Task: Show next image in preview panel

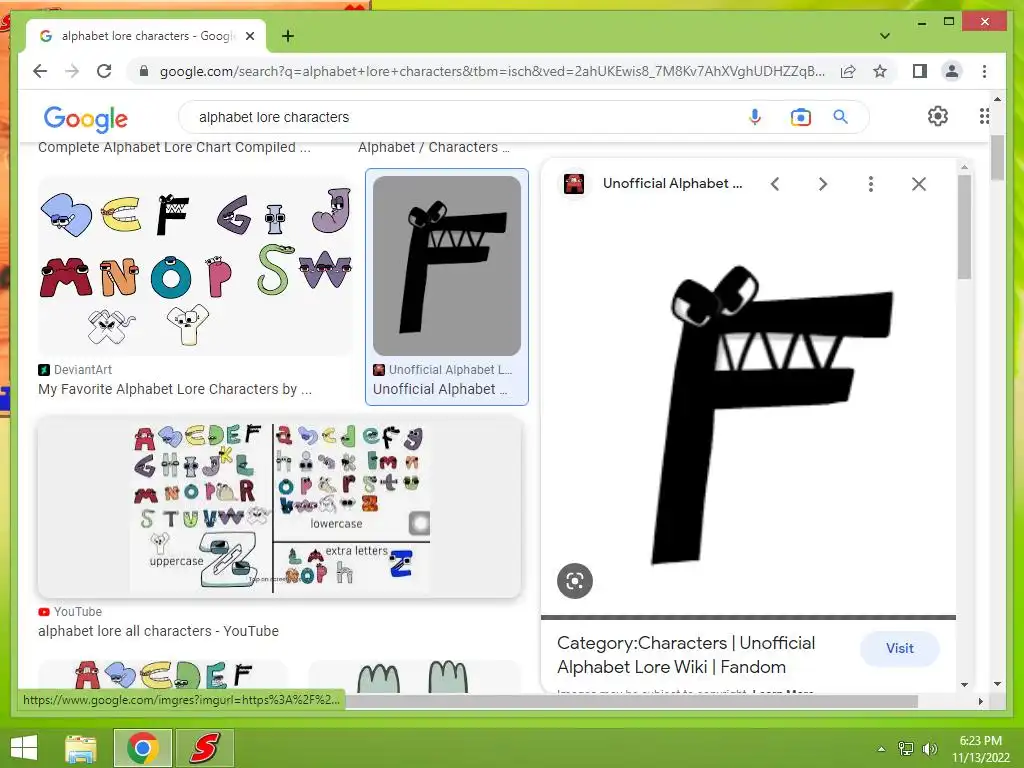Action: point(823,184)
